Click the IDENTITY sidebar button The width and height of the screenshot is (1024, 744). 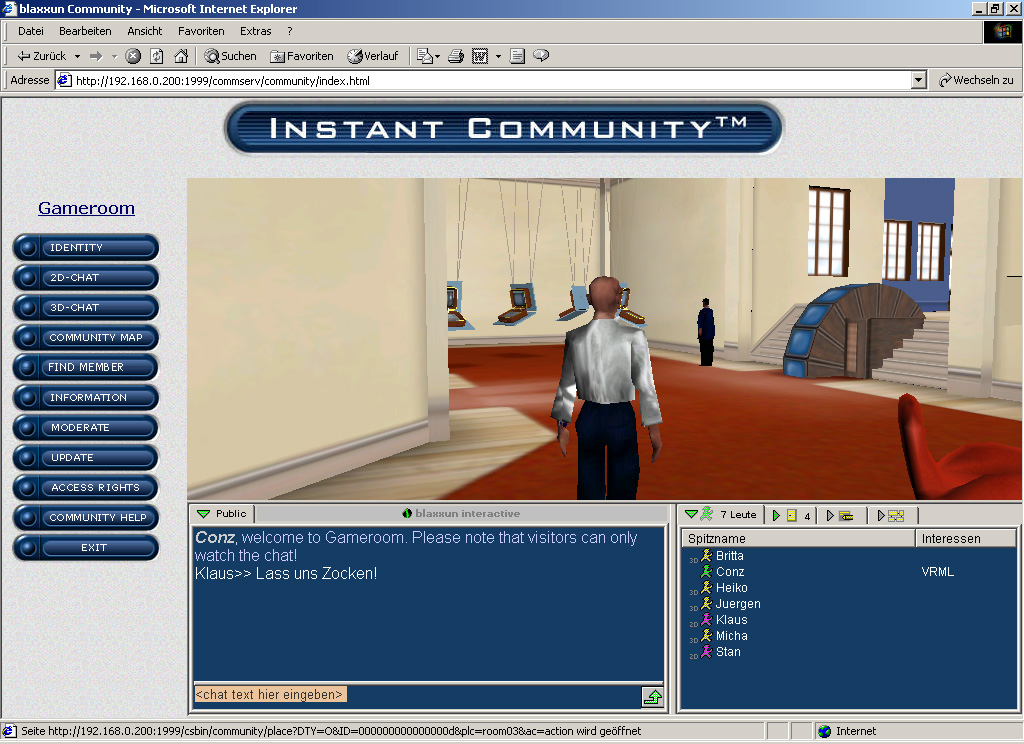tap(86, 248)
